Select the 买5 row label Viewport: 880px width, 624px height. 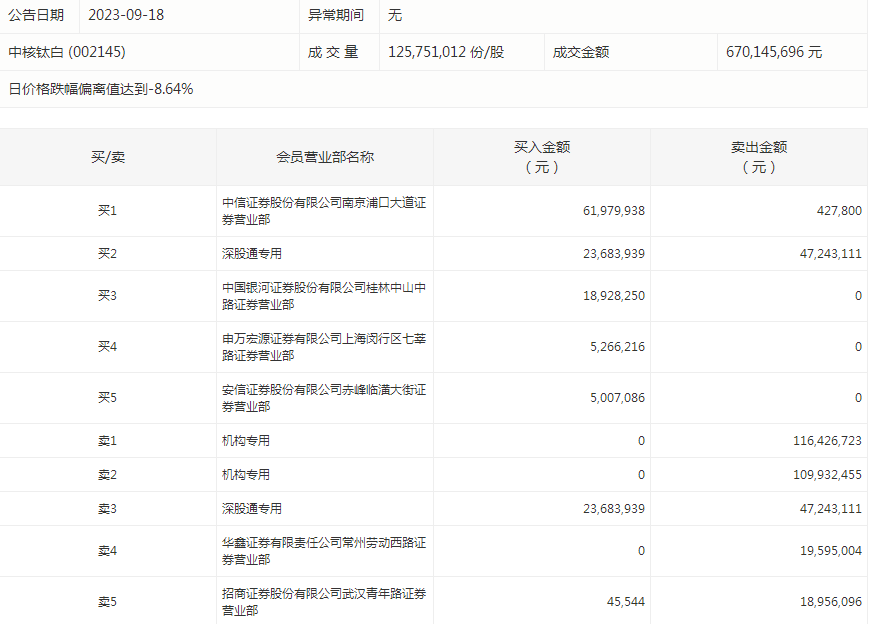(107, 398)
